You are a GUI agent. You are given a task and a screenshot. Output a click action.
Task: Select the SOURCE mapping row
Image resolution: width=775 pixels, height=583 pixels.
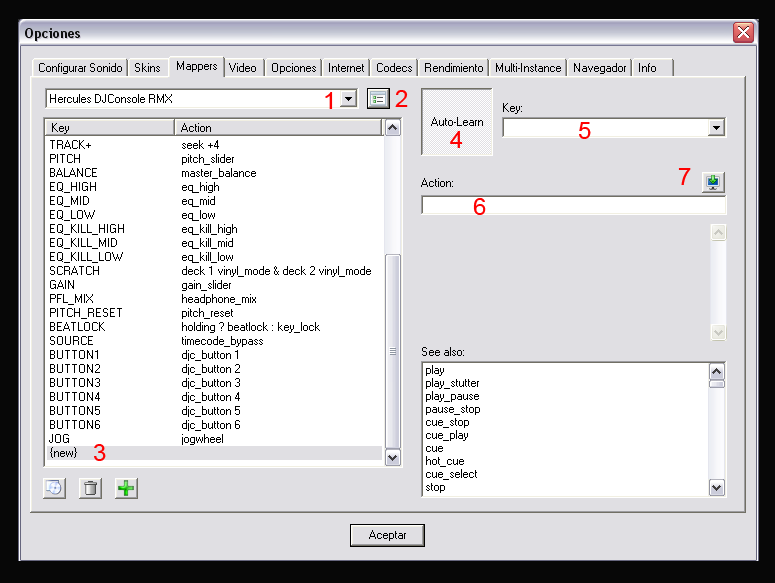214,341
